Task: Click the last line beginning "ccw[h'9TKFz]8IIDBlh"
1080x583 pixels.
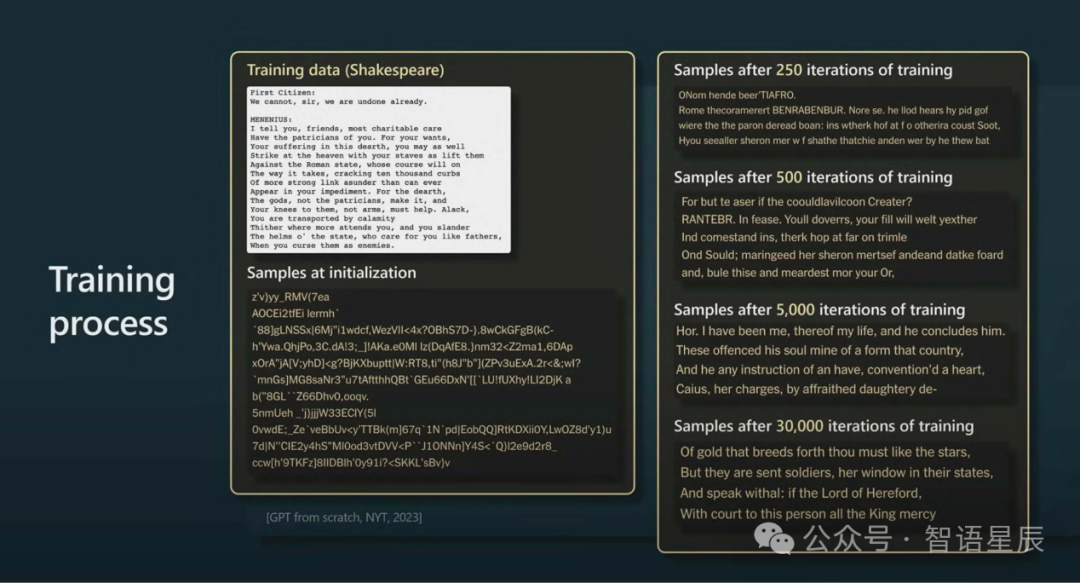Action: pos(351,462)
